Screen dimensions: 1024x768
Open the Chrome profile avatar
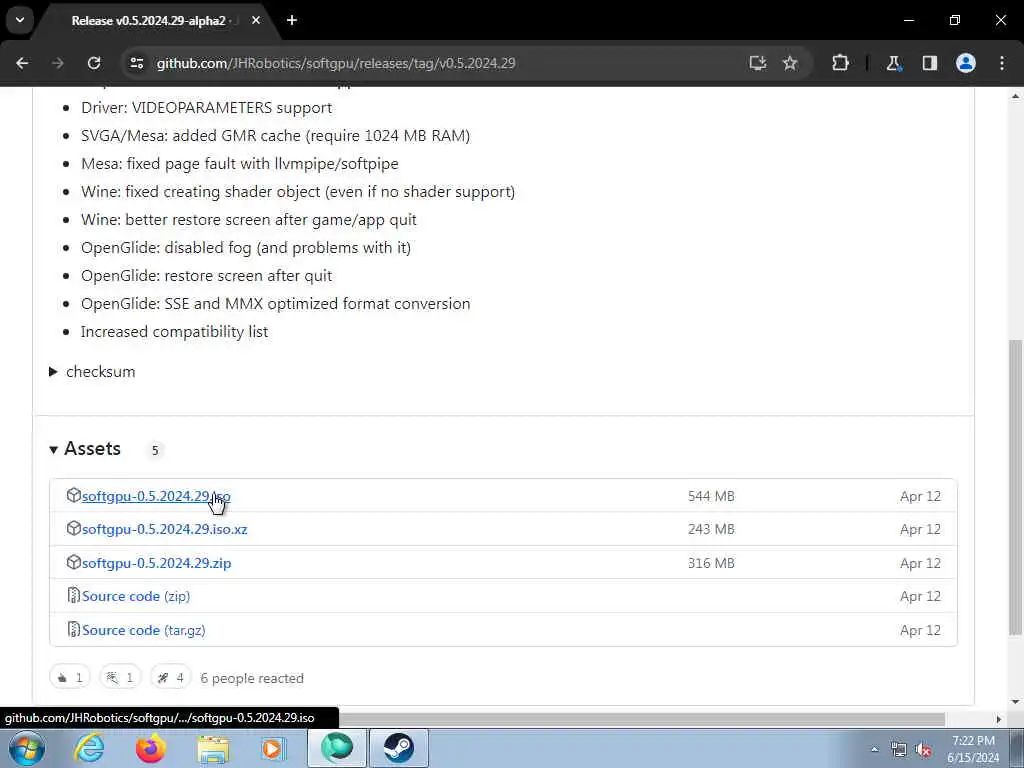966,63
